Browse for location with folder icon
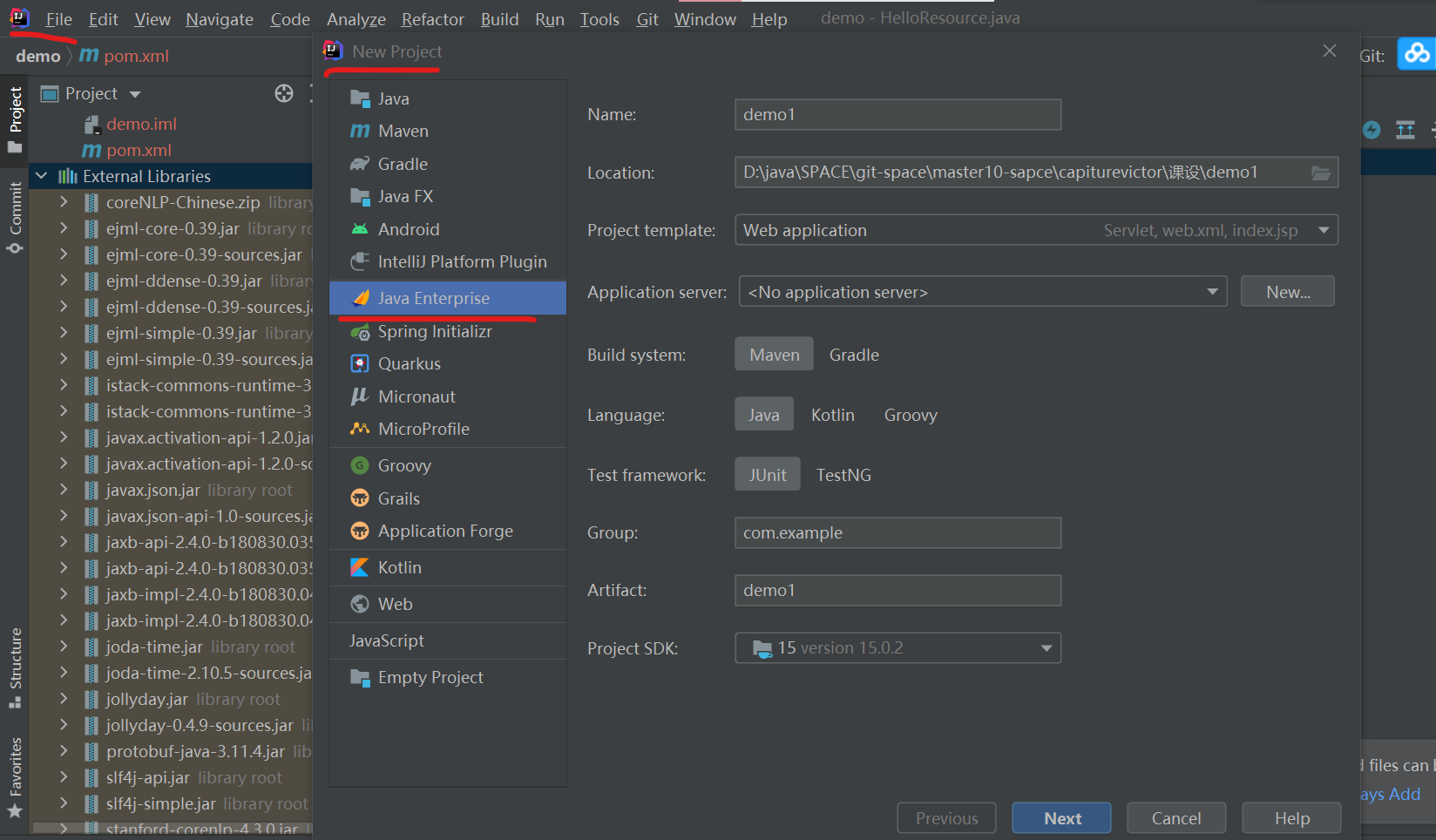The image size is (1436, 840). click(1321, 173)
